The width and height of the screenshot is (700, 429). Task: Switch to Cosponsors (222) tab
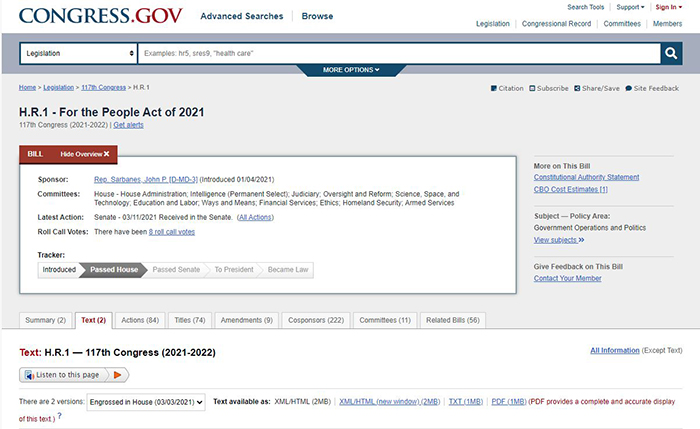[316, 320]
